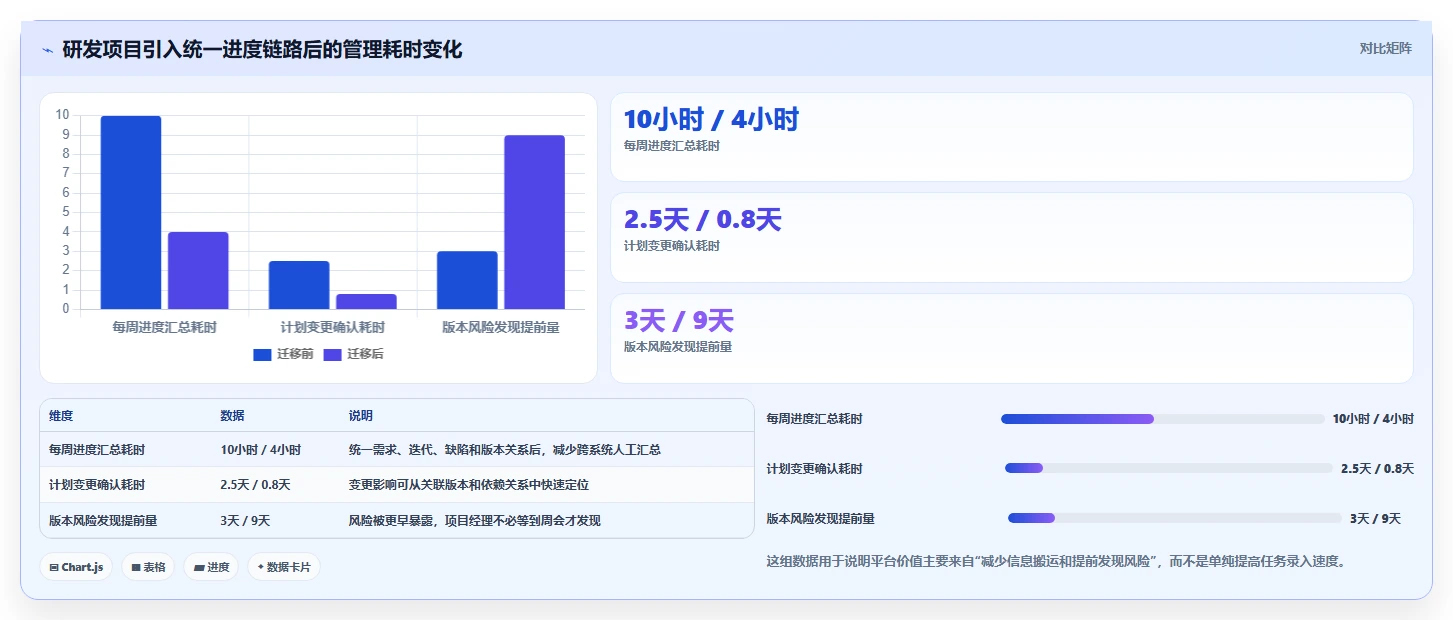Click 版本风险发现提前量 label in progress list

tap(821, 518)
